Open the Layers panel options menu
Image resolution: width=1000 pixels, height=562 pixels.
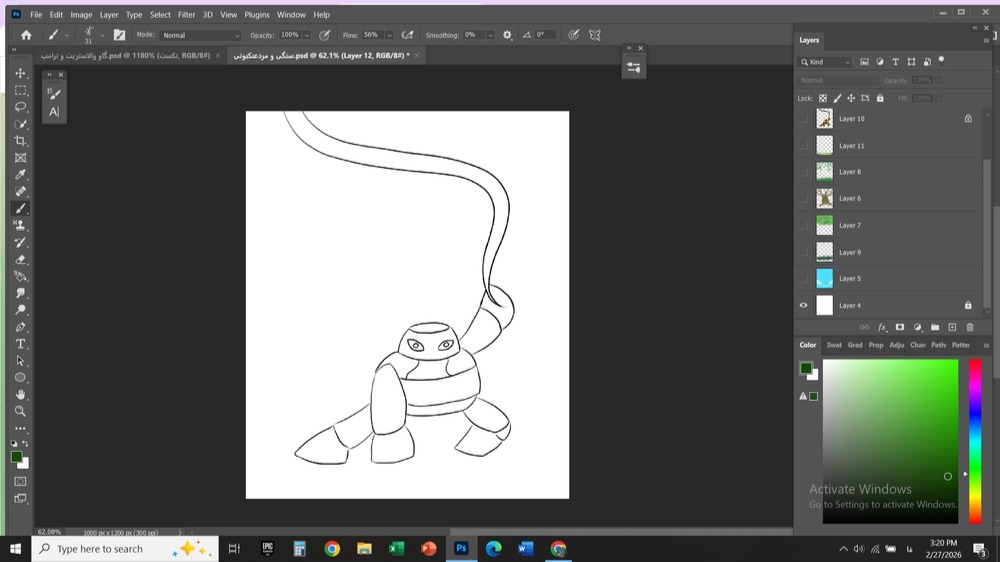[986, 40]
